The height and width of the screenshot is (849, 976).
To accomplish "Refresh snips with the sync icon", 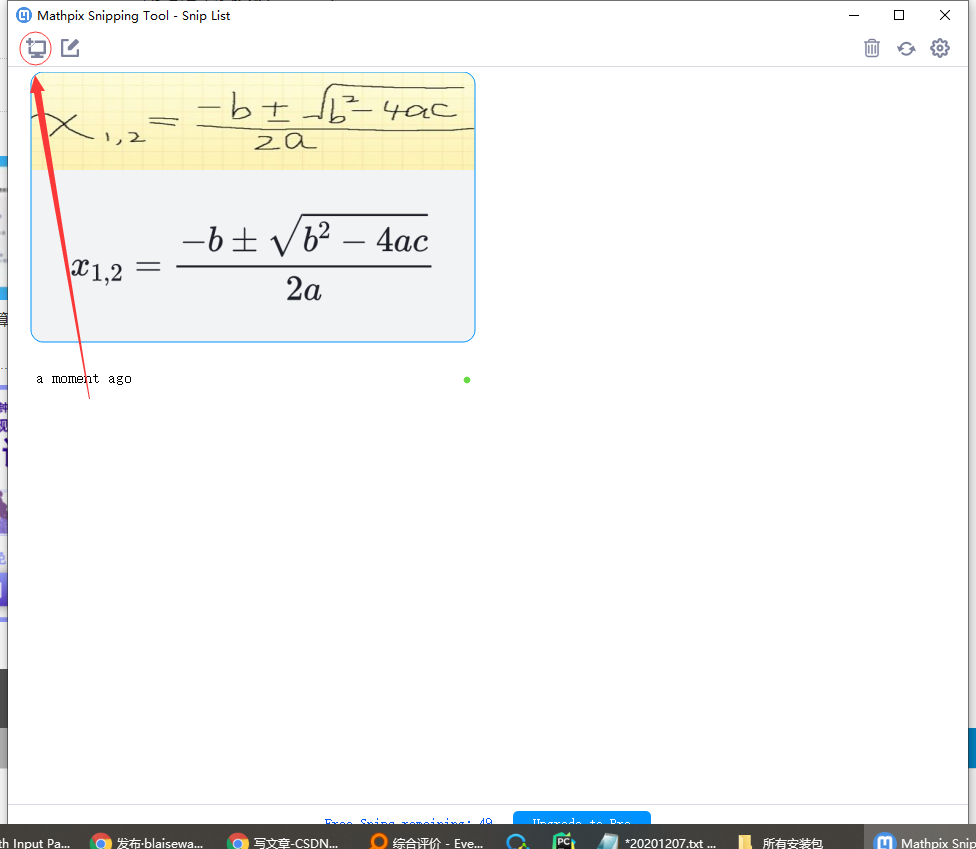I will (906, 47).
